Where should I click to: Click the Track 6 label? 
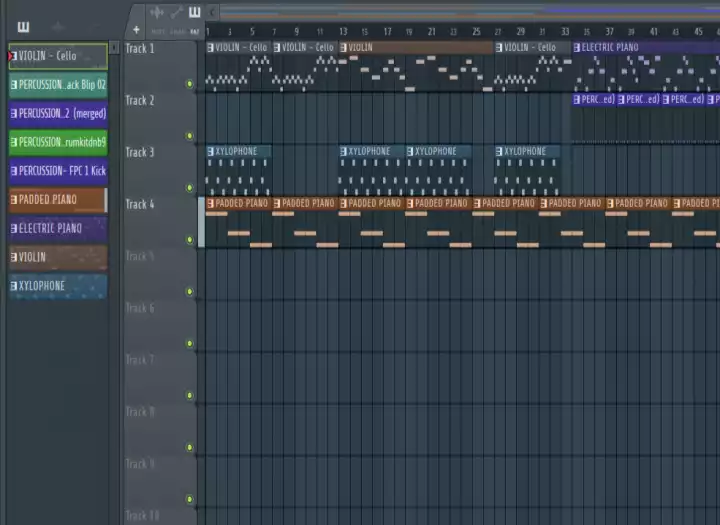pos(140,308)
